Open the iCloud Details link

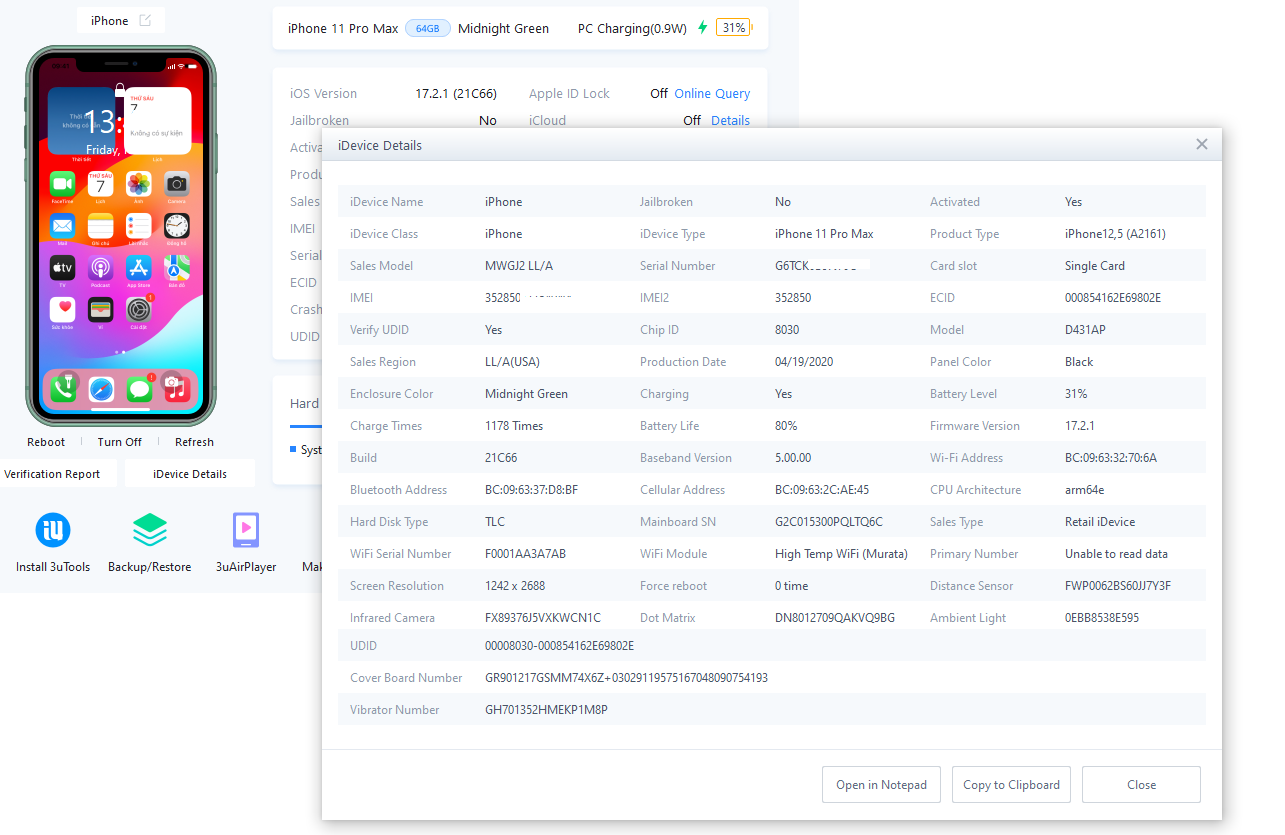730,120
